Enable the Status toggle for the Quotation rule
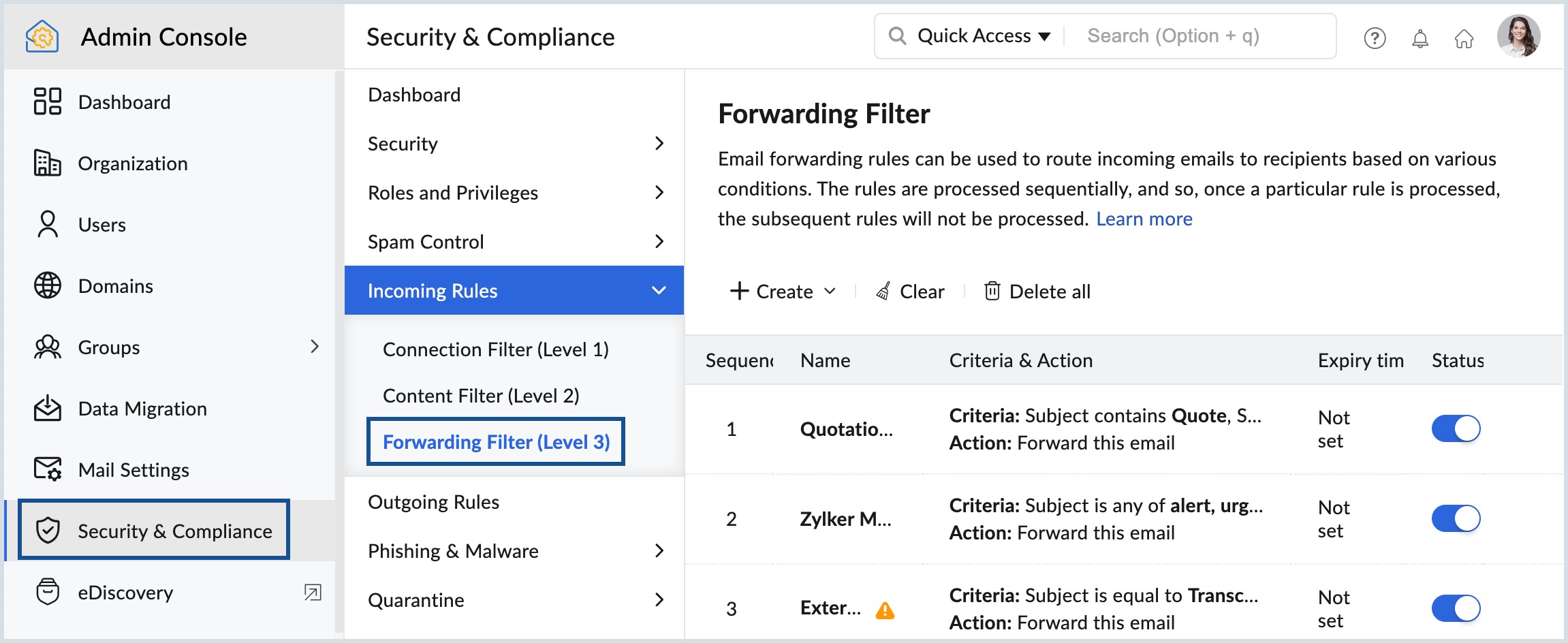This screenshot has height=643, width=1568. pos(1456,428)
